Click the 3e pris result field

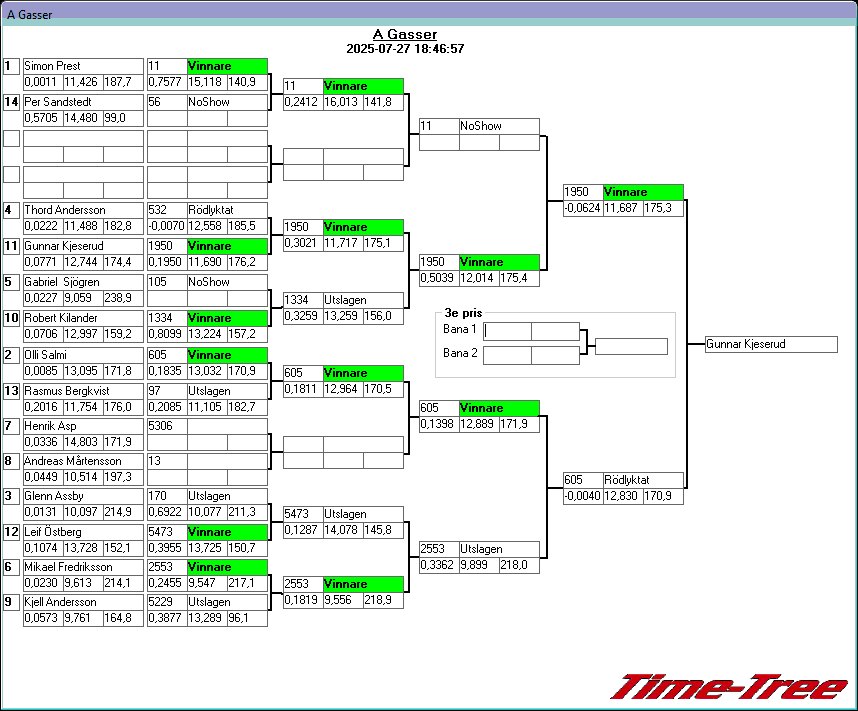tap(630, 347)
